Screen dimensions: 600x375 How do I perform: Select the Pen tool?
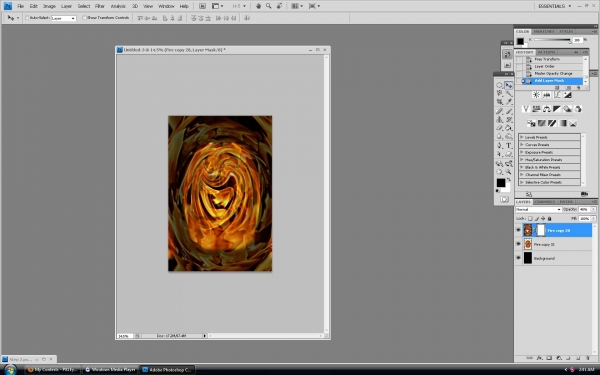[499, 145]
